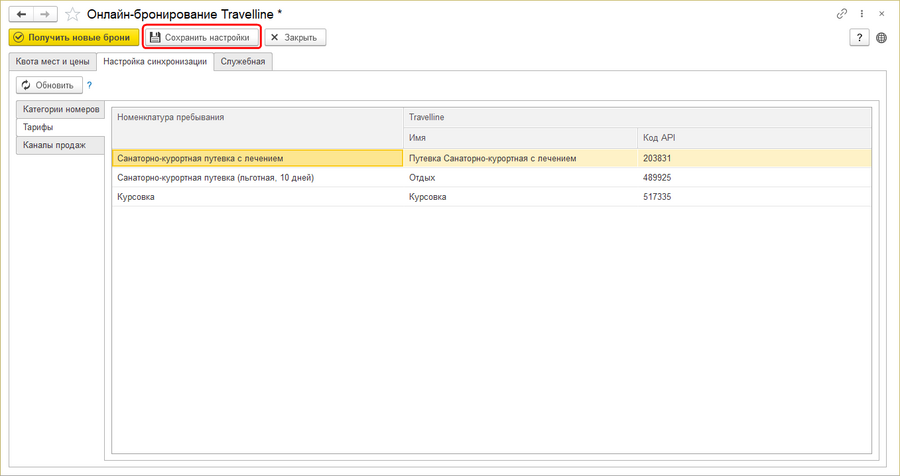The height and width of the screenshot is (476, 900).
Task: Open the Категории номеров side tab
Action: point(61,109)
